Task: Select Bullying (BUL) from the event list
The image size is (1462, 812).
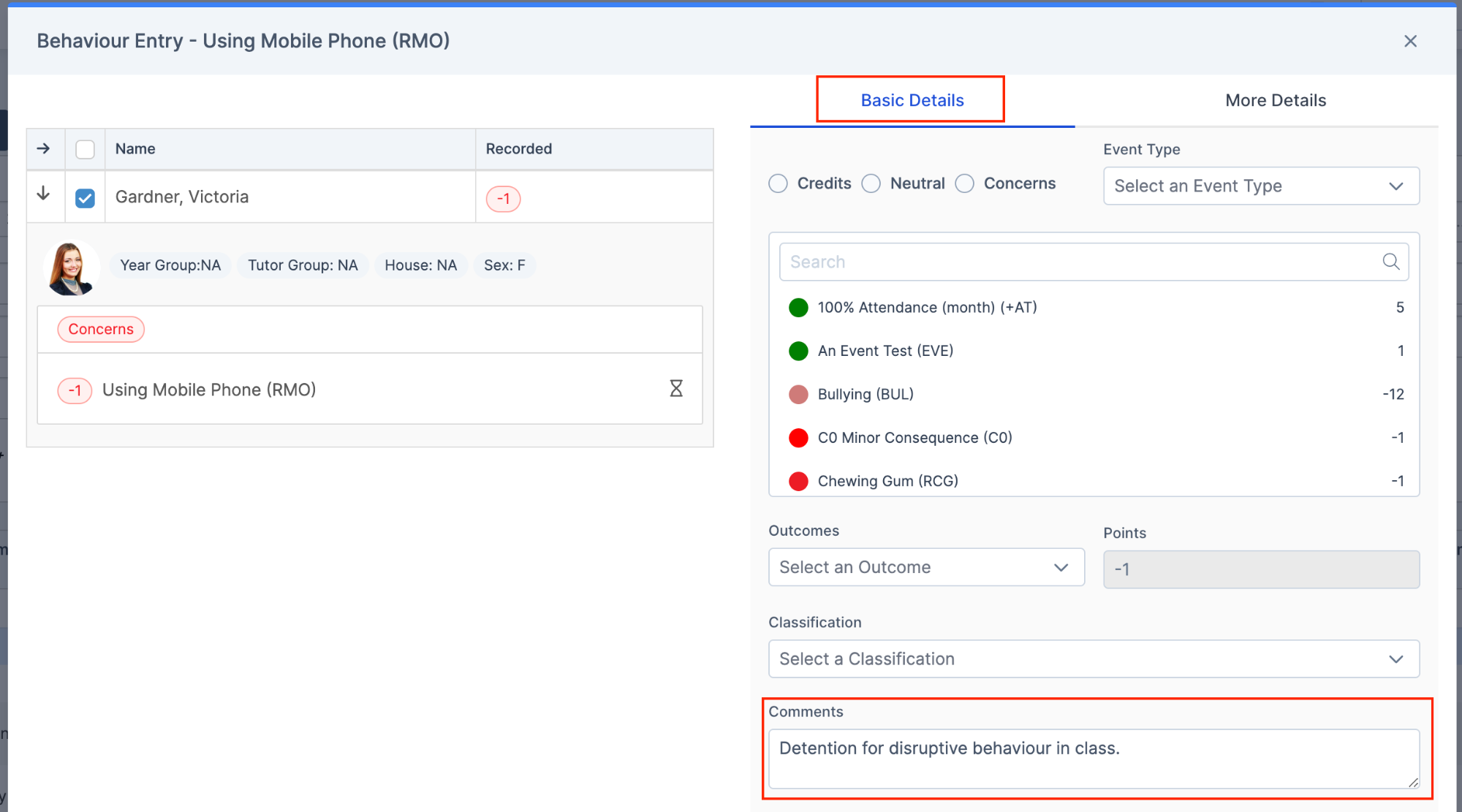Action: pos(866,394)
